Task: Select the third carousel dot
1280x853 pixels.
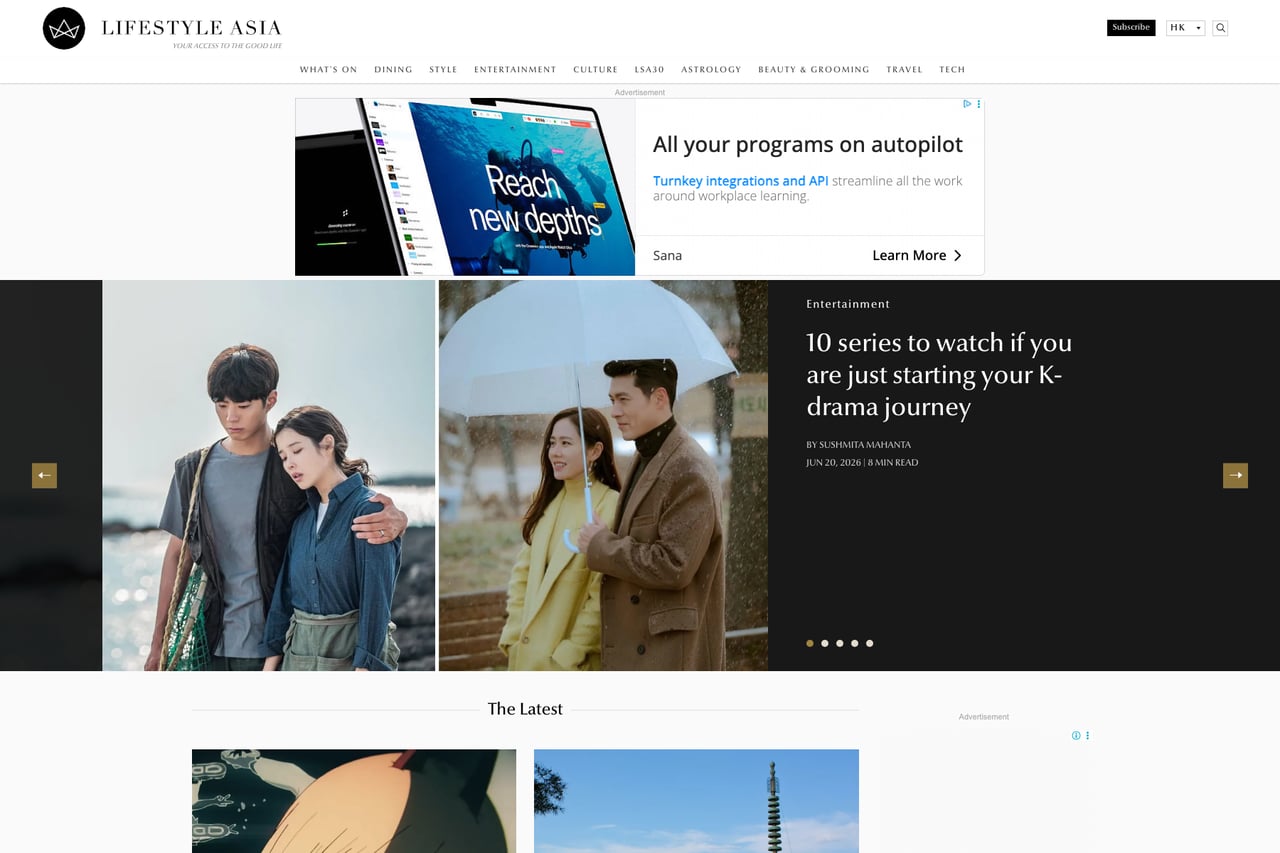Action: pos(840,643)
